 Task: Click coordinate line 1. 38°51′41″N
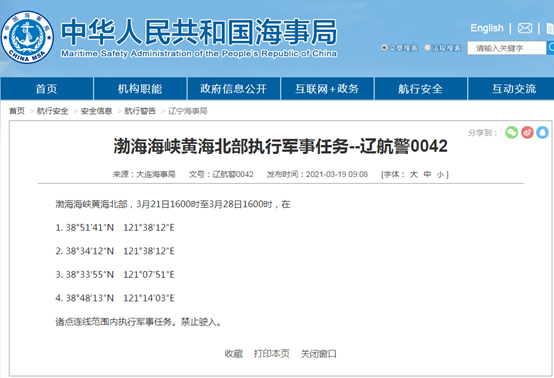(115, 228)
